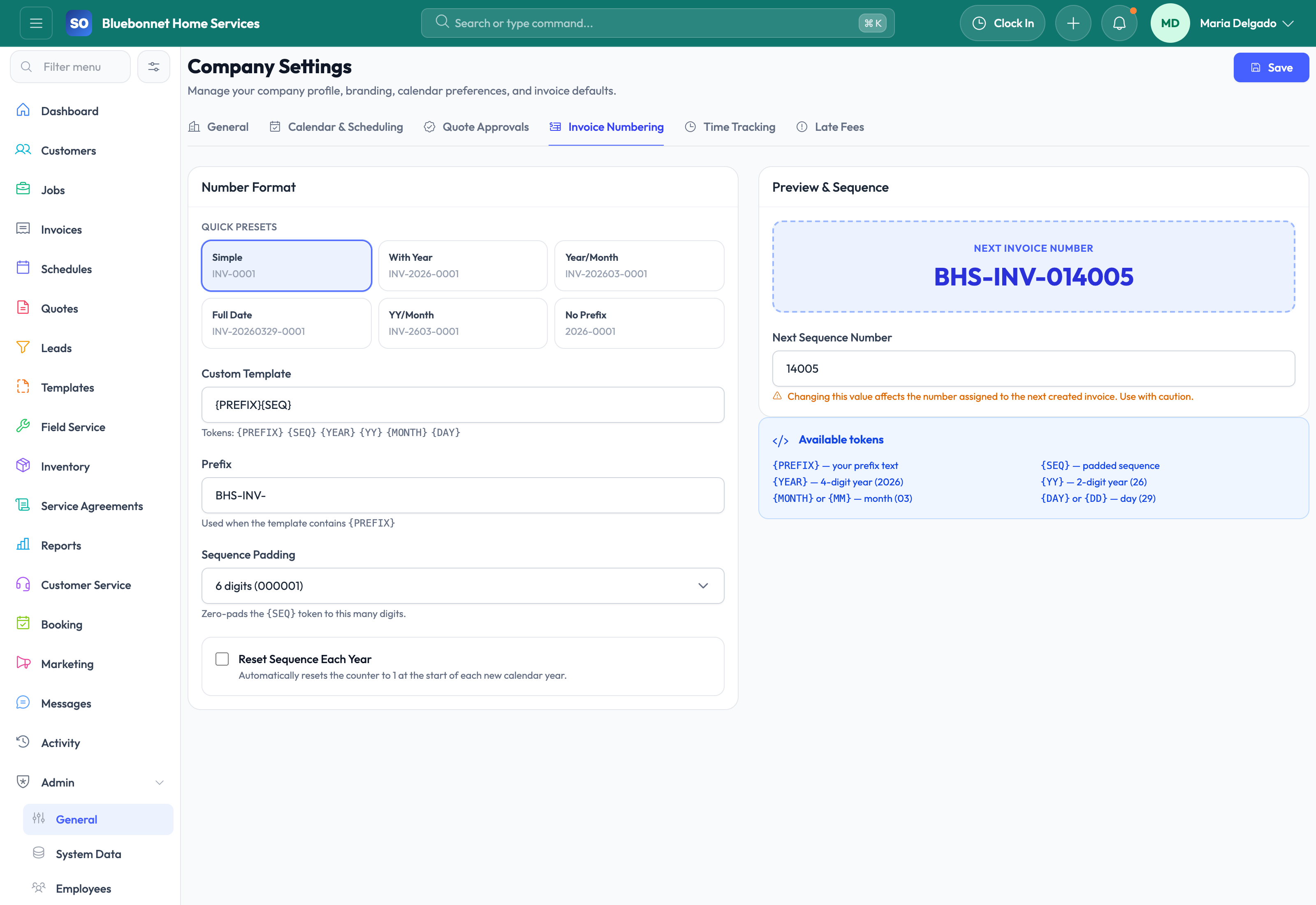Select the With Year preset
The height and width of the screenshot is (905, 1316).
[x=463, y=265]
